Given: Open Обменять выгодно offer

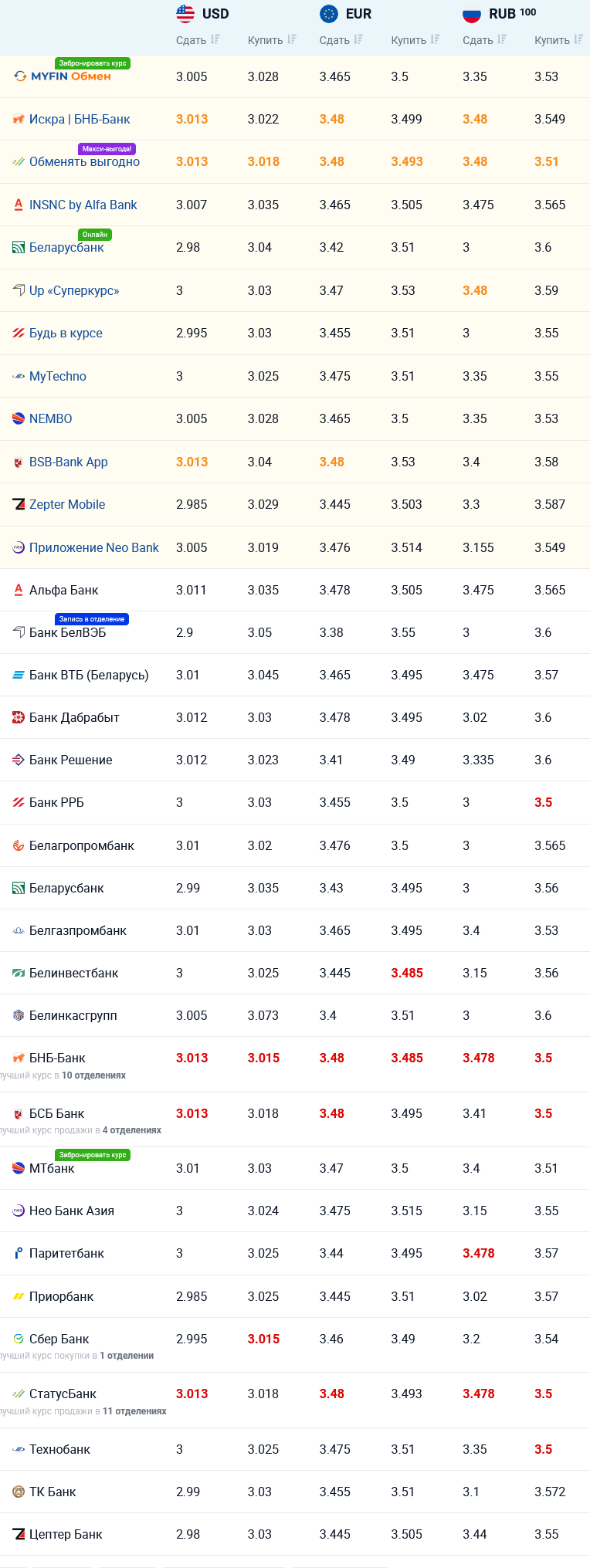Looking at the screenshot, I should click(x=84, y=161).
